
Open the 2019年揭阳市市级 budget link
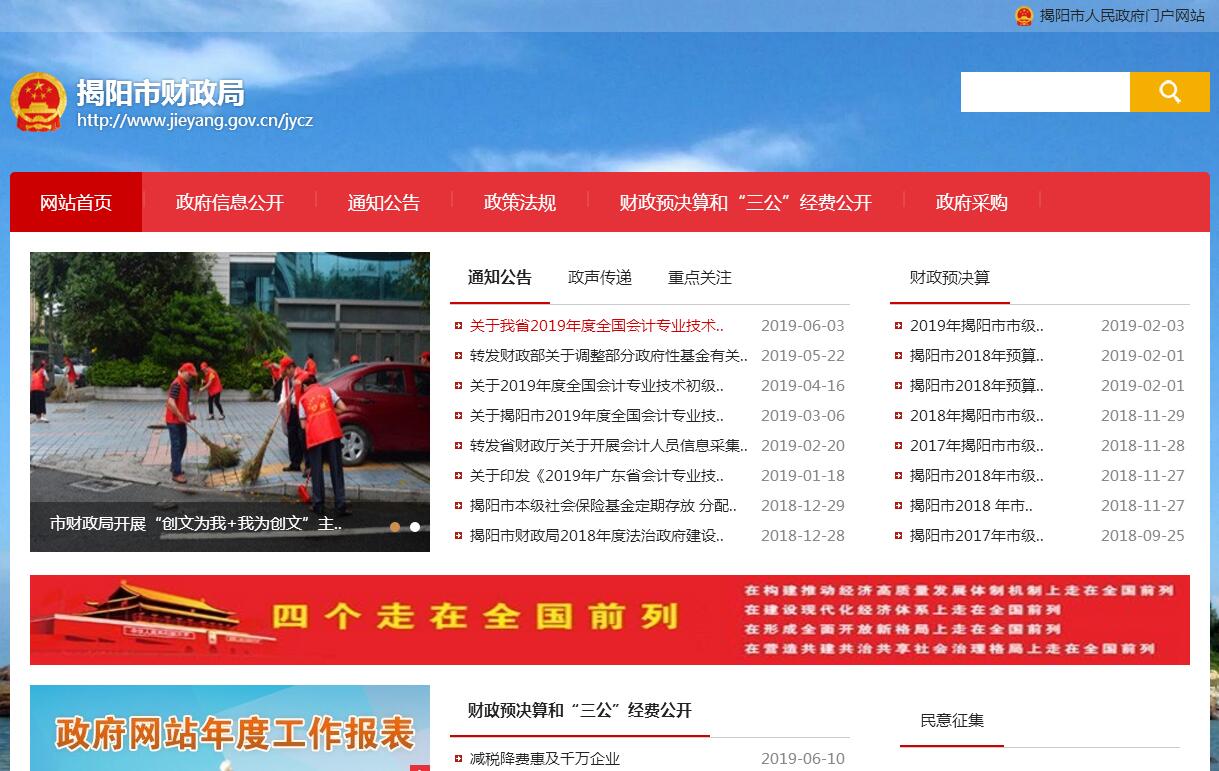click(x=976, y=326)
